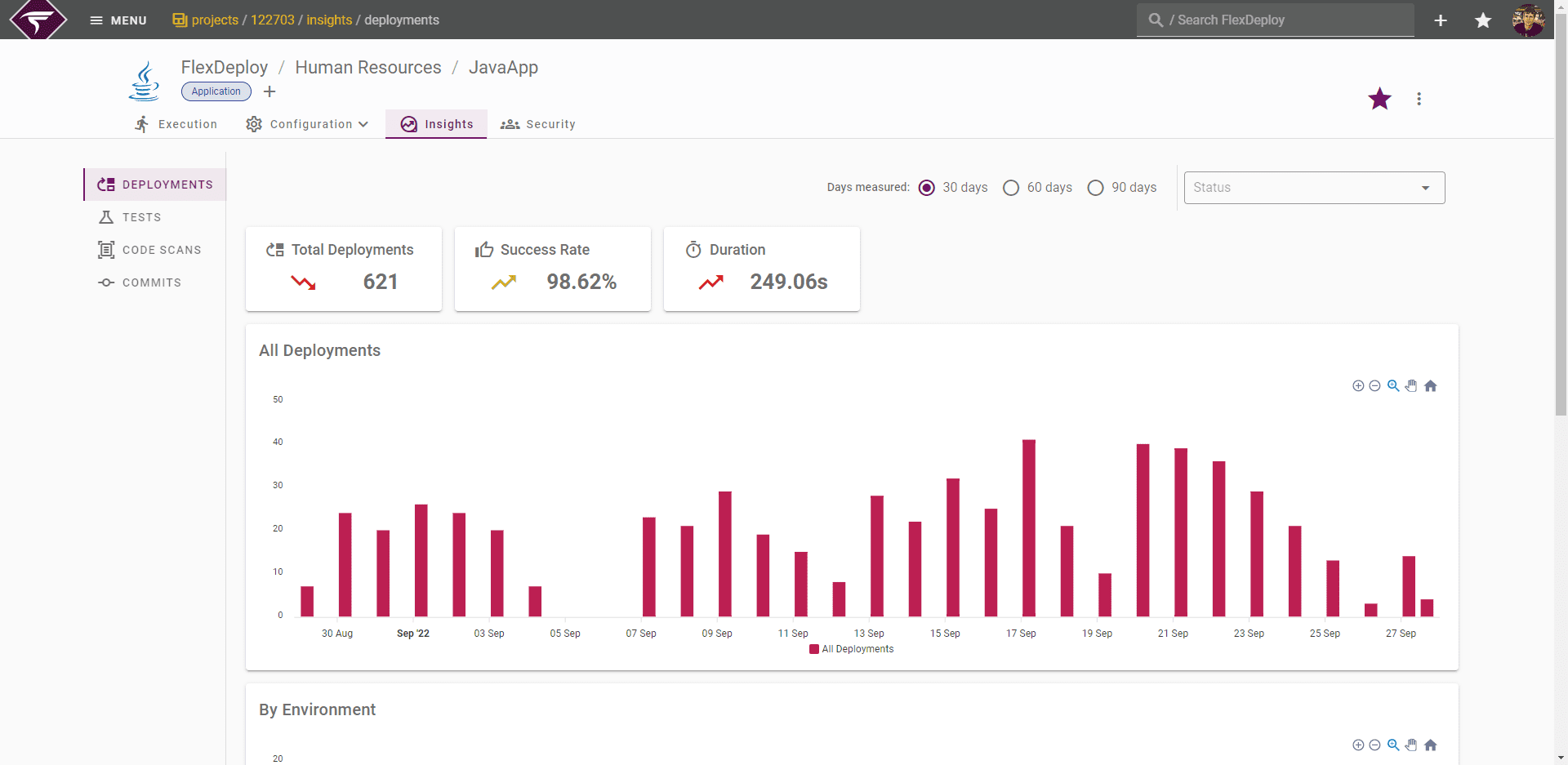Click the FlexDeploy logo icon
1568x765 pixels.
coord(38,20)
